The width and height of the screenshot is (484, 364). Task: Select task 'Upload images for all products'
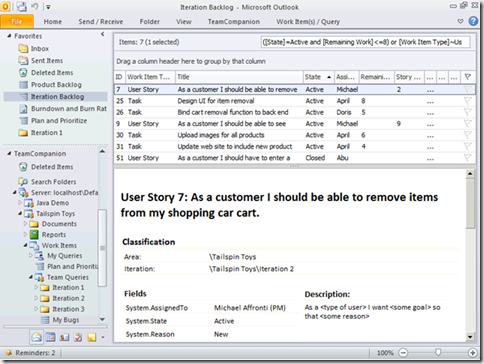[x=295, y=135]
